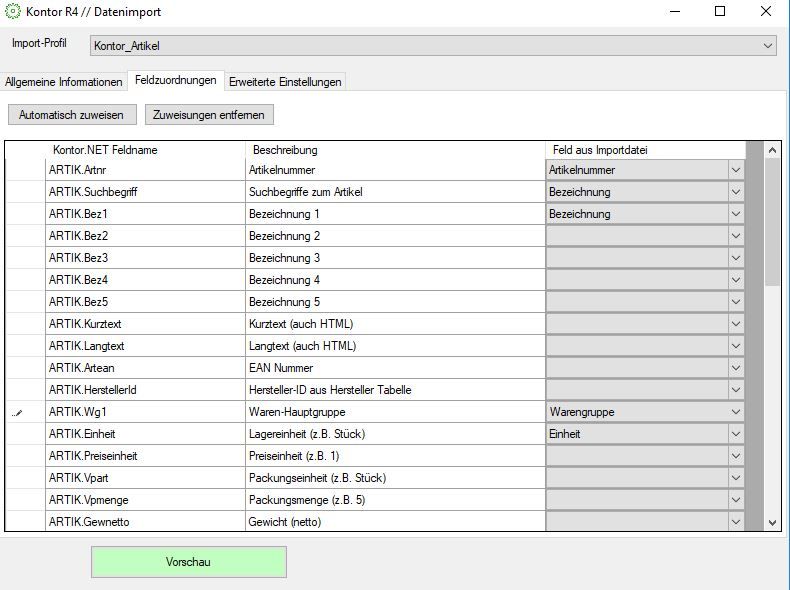Click the scroll up arrow of the table

(772, 150)
